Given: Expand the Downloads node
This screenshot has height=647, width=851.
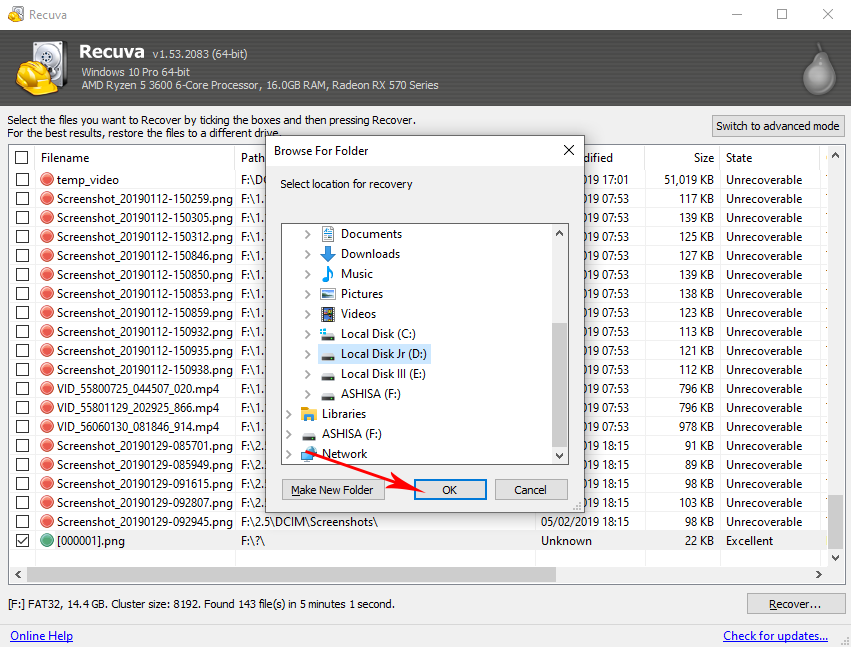Looking at the screenshot, I should [x=308, y=254].
